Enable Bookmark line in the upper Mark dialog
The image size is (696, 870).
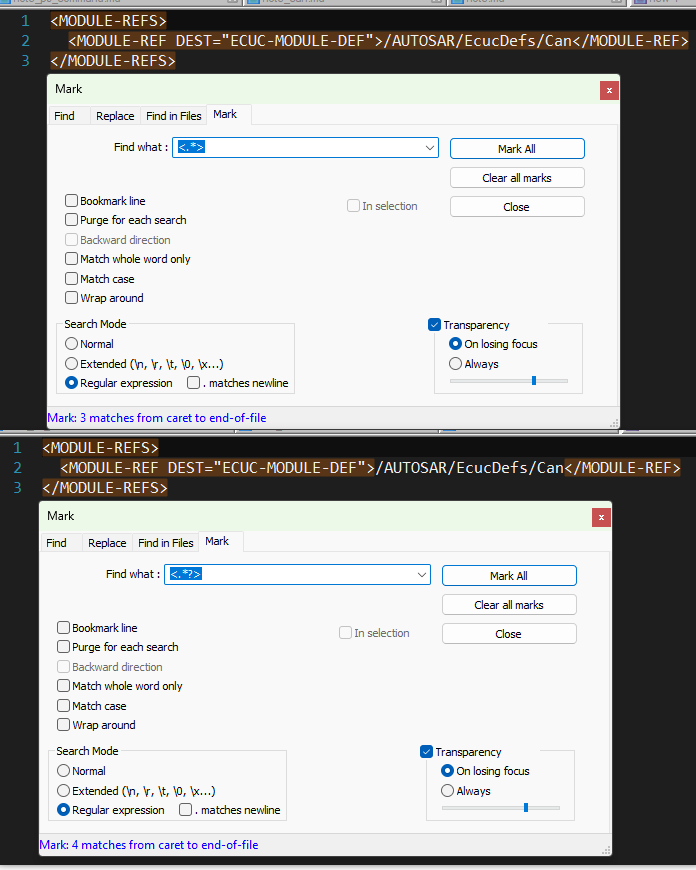tap(72, 201)
